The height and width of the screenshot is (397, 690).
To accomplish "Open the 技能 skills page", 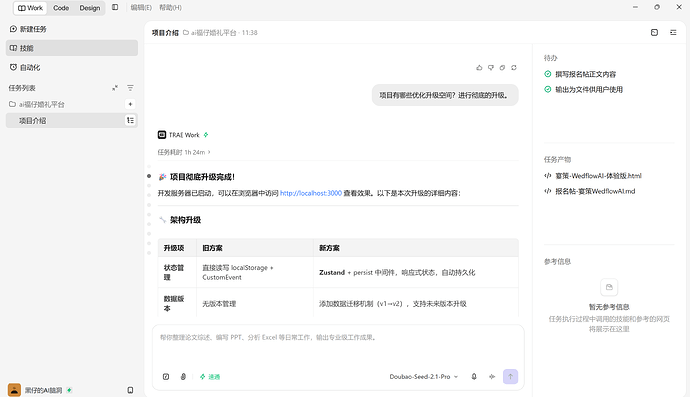I will tap(72, 48).
